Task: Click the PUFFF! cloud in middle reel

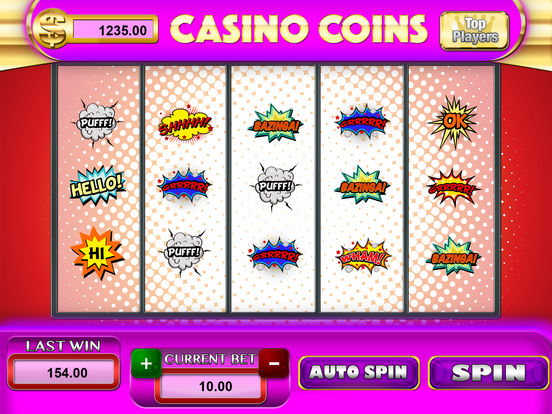Action: pyautogui.click(x=275, y=186)
